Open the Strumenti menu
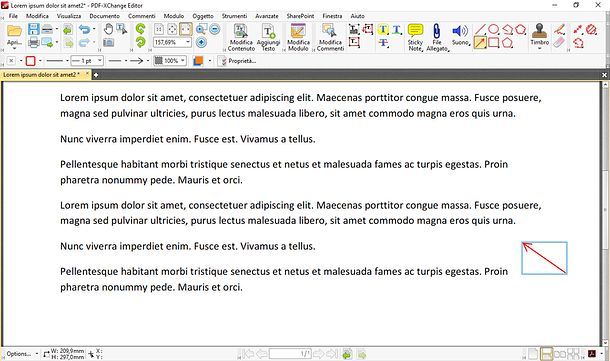 coord(234,16)
